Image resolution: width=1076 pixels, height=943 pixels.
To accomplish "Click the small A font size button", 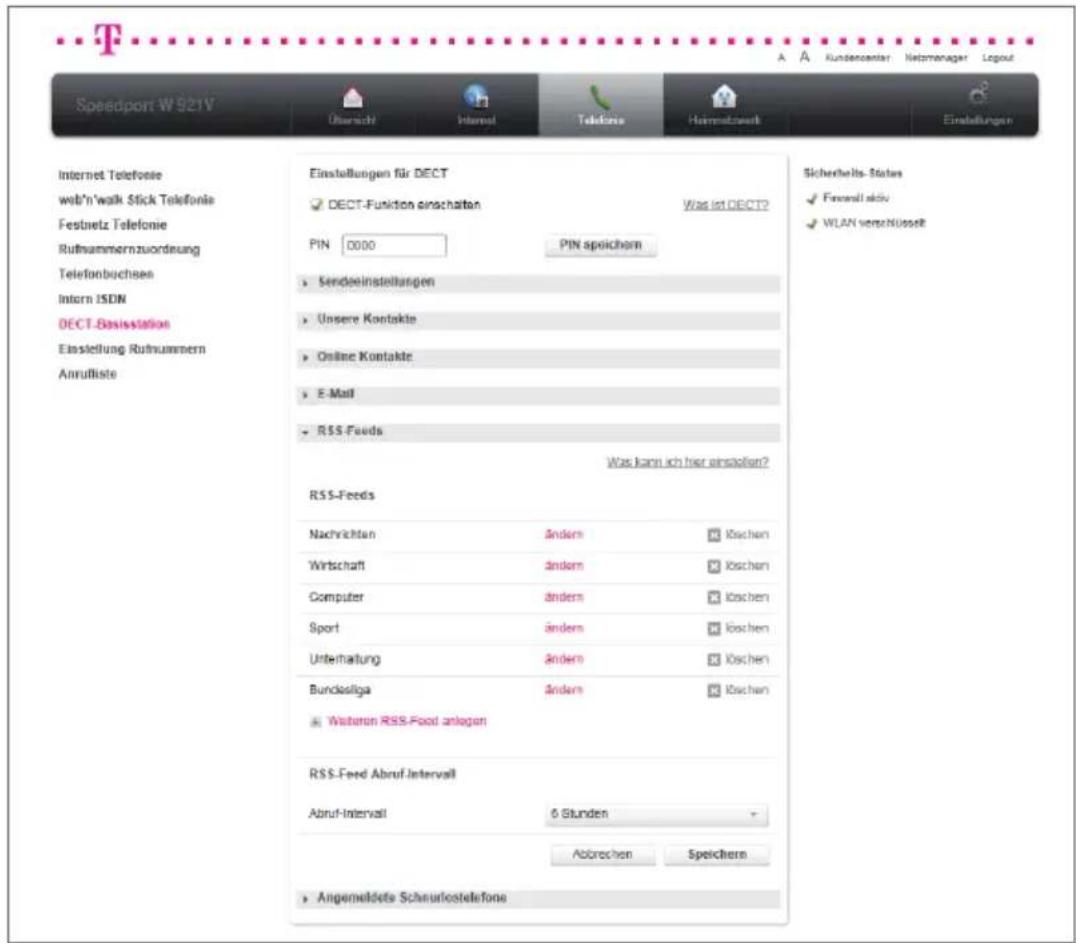I will coord(781,58).
